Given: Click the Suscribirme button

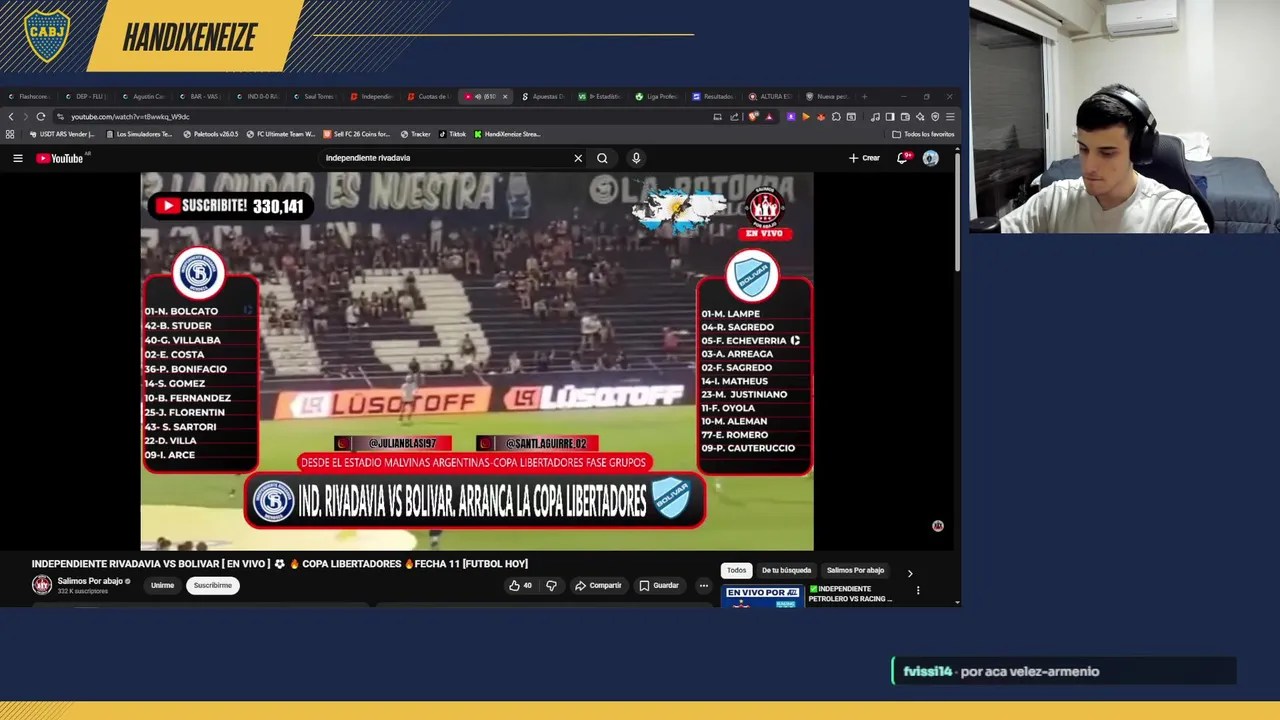Looking at the screenshot, I should tap(212, 585).
